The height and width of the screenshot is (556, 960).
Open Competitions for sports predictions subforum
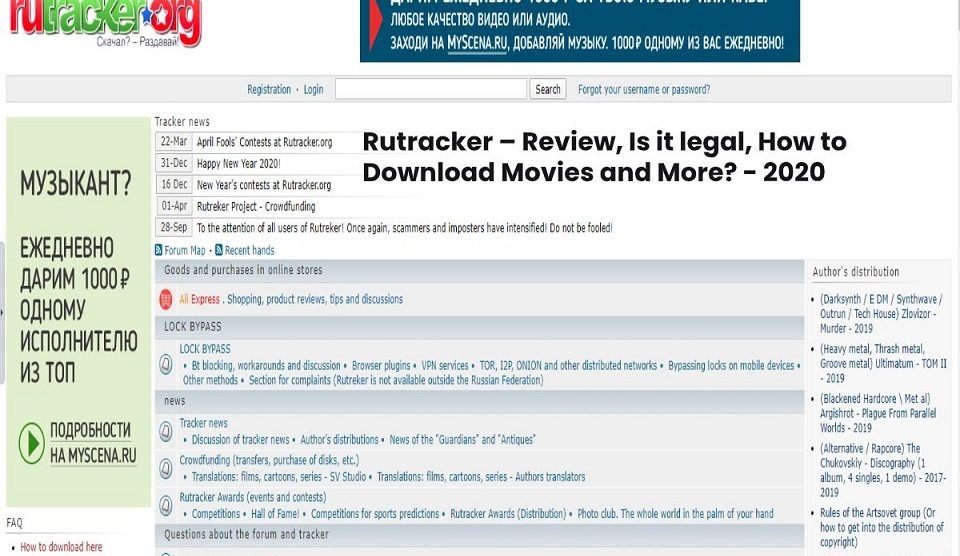click(375, 514)
